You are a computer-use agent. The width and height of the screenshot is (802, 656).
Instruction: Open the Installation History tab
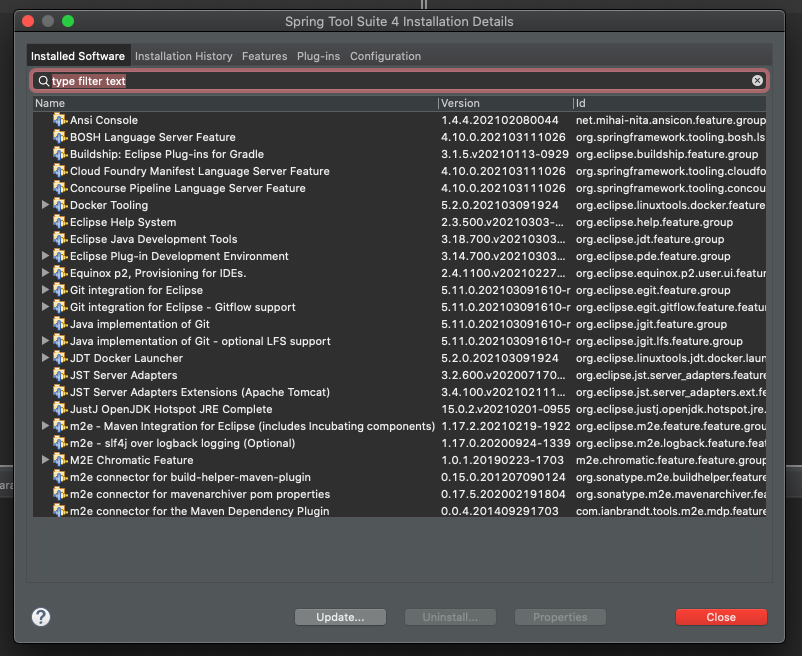(184, 56)
